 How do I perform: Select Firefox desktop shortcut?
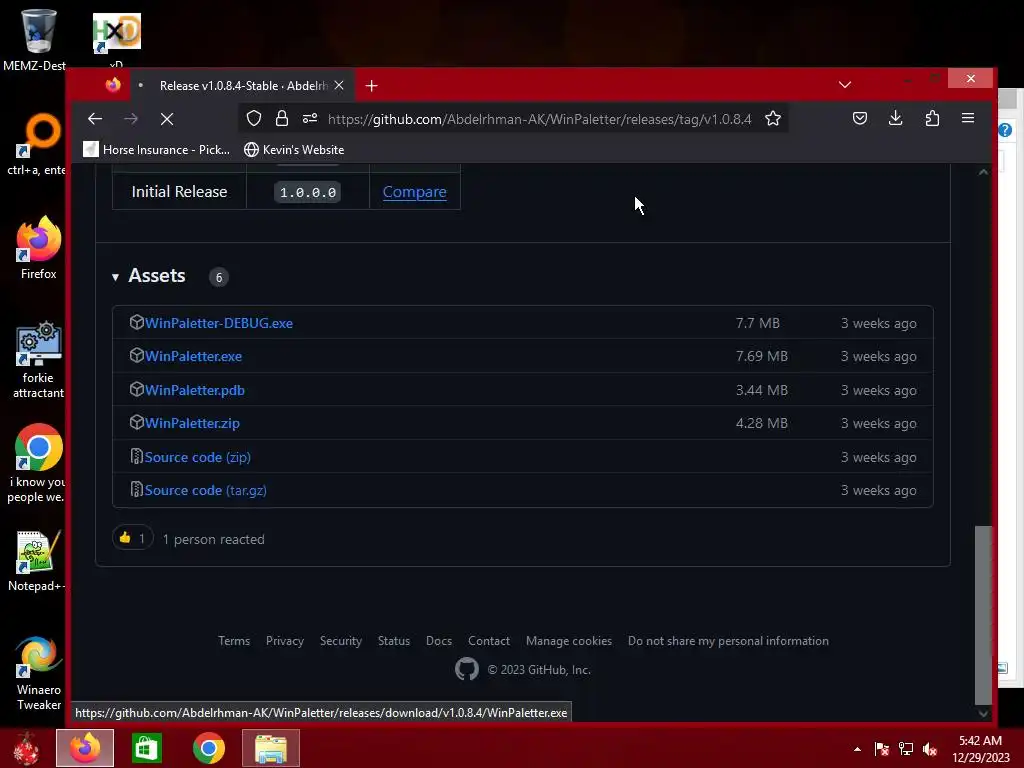click(39, 249)
